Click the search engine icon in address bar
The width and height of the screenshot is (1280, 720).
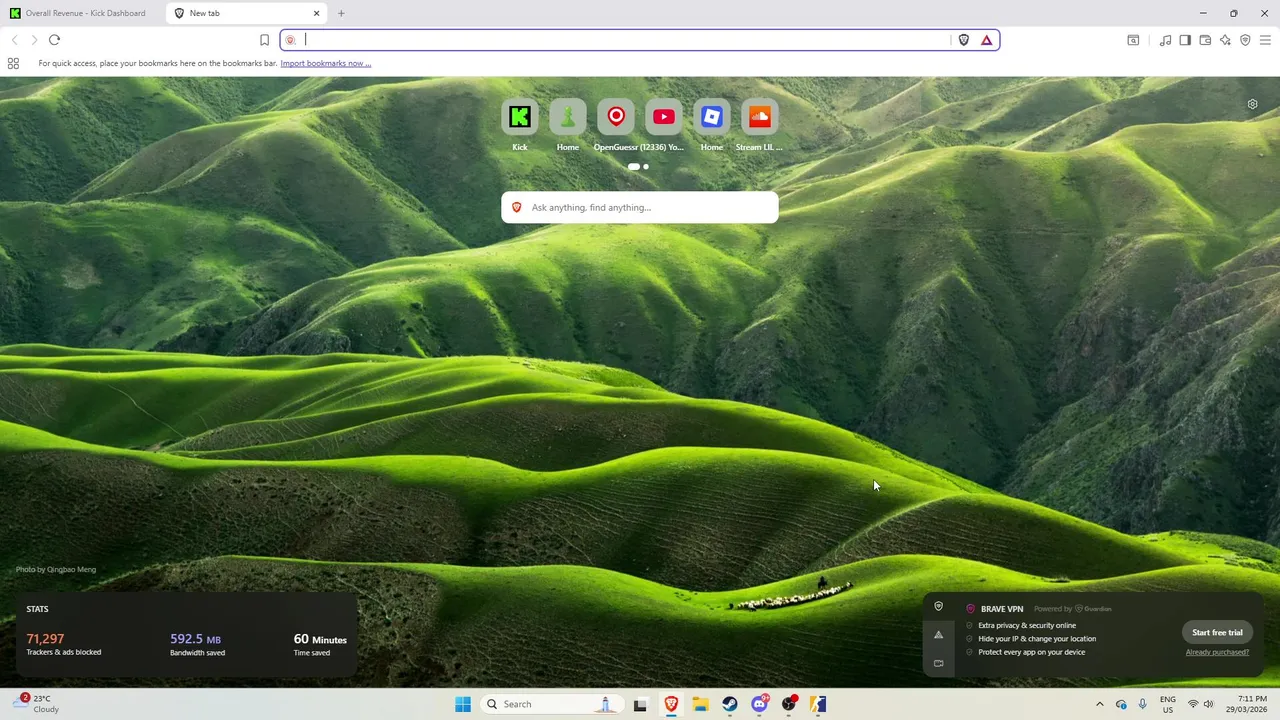pyautogui.click(x=291, y=40)
